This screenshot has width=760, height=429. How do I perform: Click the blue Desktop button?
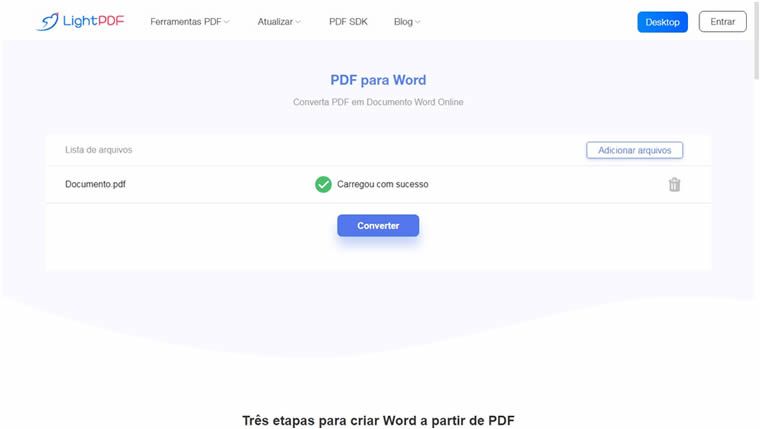pyautogui.click(x=662, y=22)
